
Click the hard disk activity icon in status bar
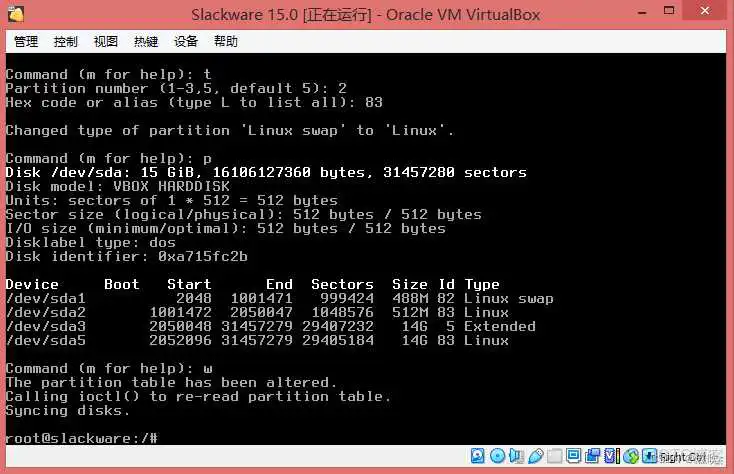pyautogui.click(x=477, y=456)
